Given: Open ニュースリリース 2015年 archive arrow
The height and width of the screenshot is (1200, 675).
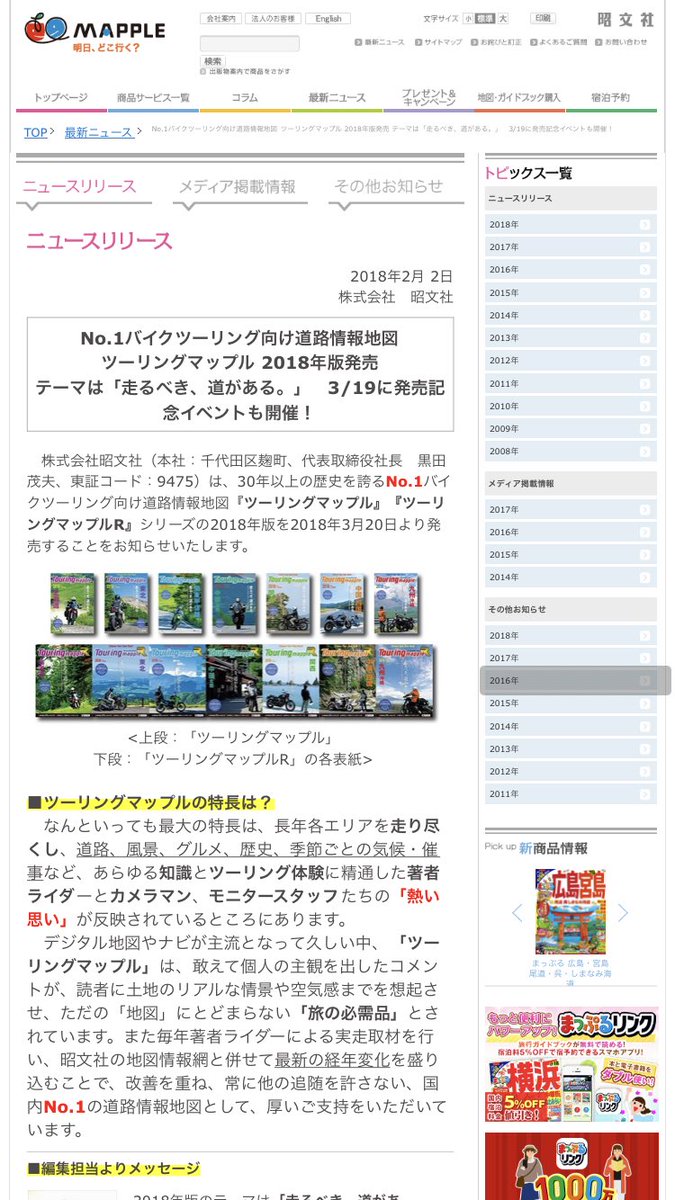Looking at the screenshot, I should [644, 293].
